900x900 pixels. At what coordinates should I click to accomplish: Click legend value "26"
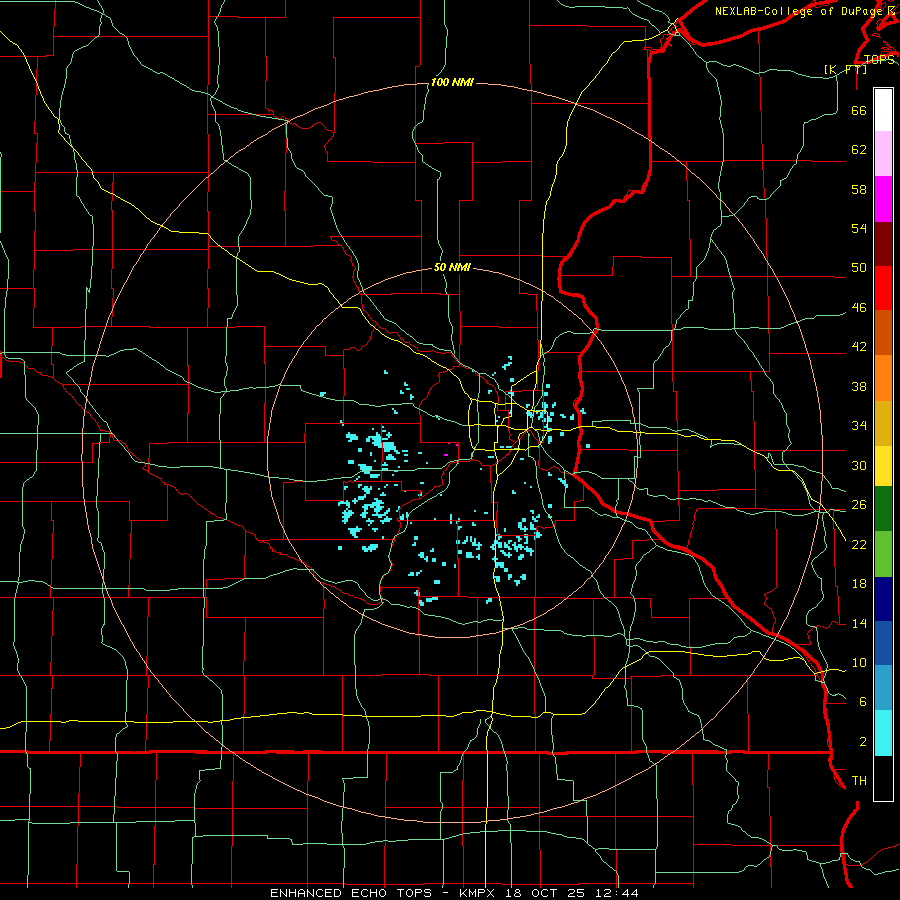(859, 505)
